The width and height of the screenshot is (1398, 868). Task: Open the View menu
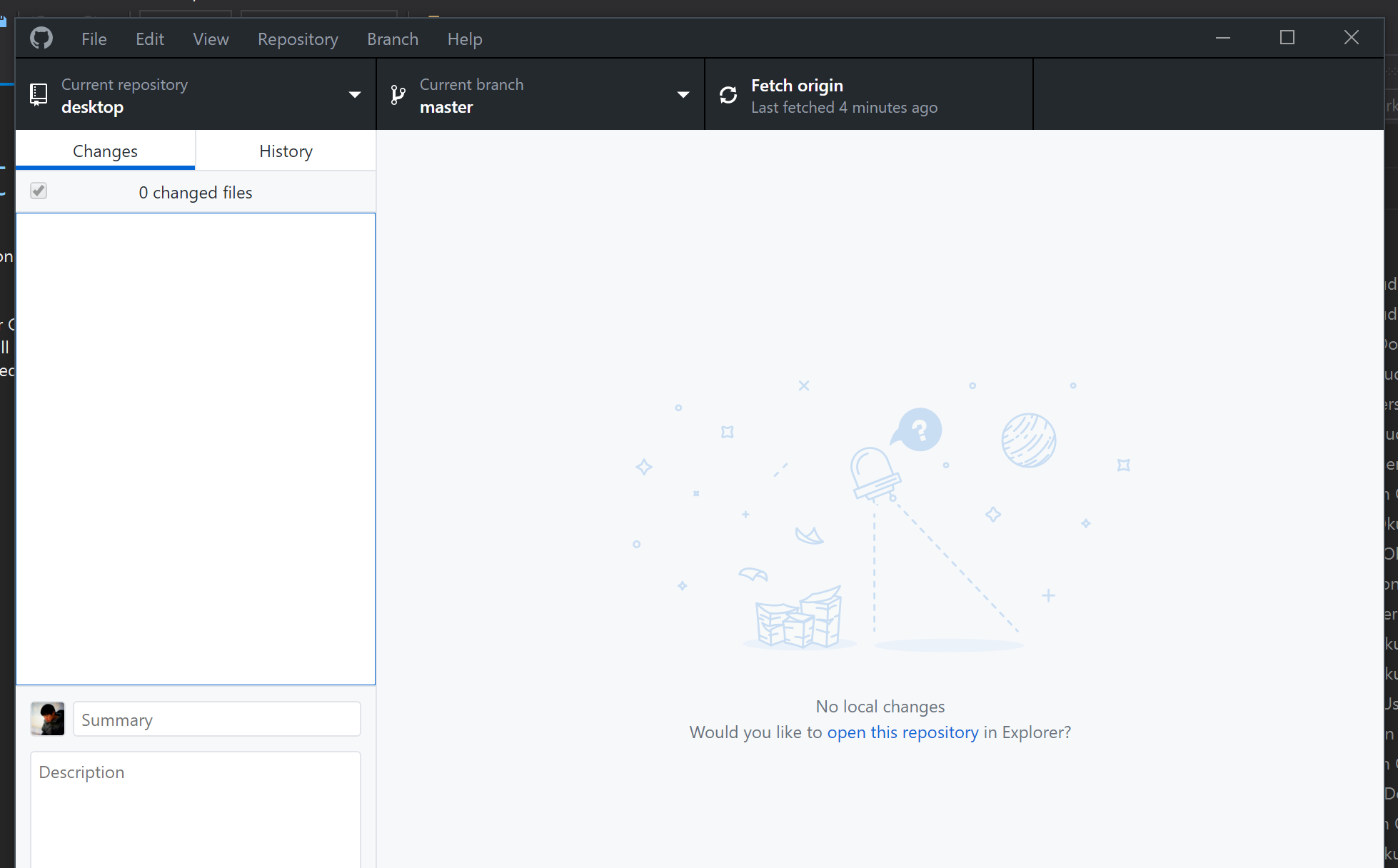[x=210, y=39]
